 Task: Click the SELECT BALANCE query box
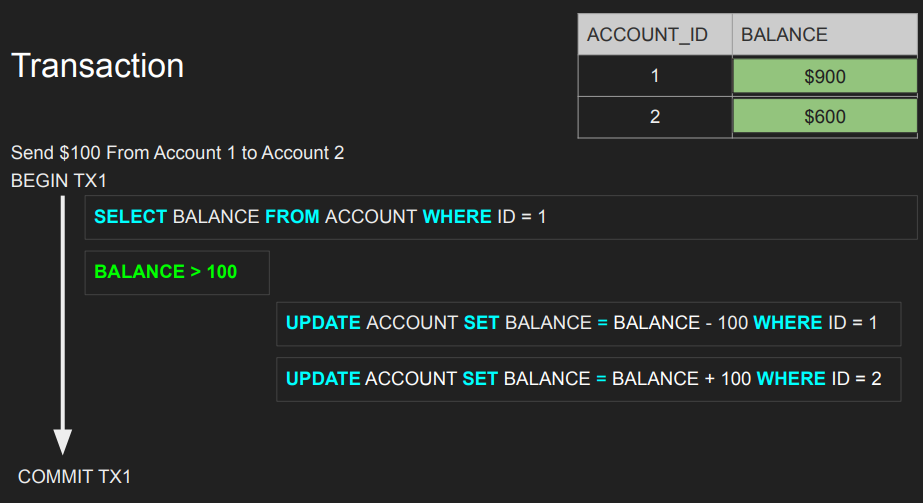point(501,217)
